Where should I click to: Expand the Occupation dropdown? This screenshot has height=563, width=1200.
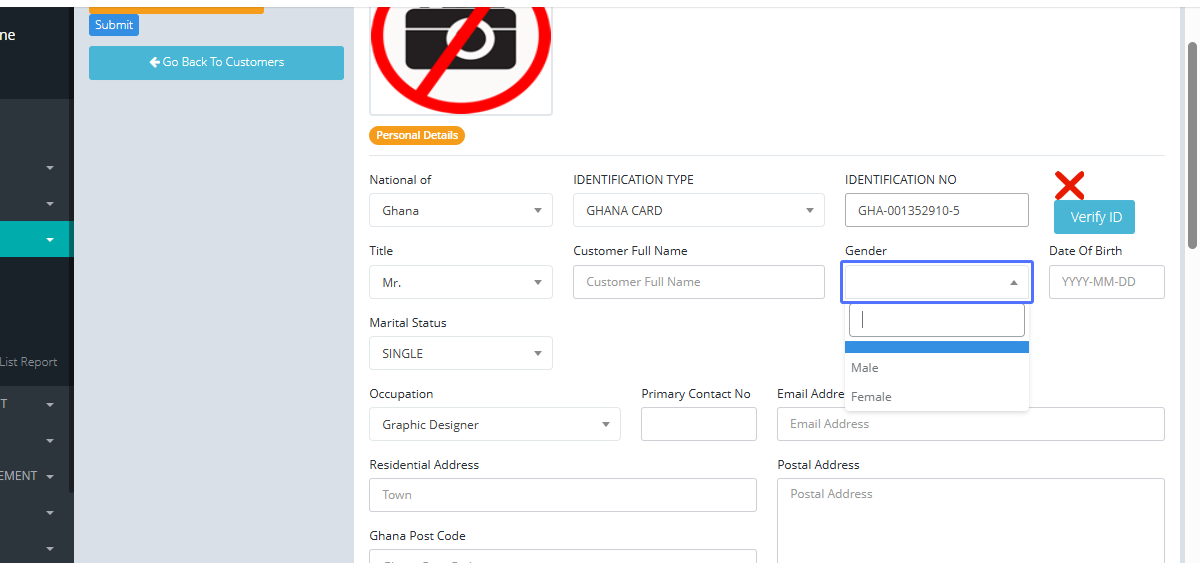pos(494,425)
